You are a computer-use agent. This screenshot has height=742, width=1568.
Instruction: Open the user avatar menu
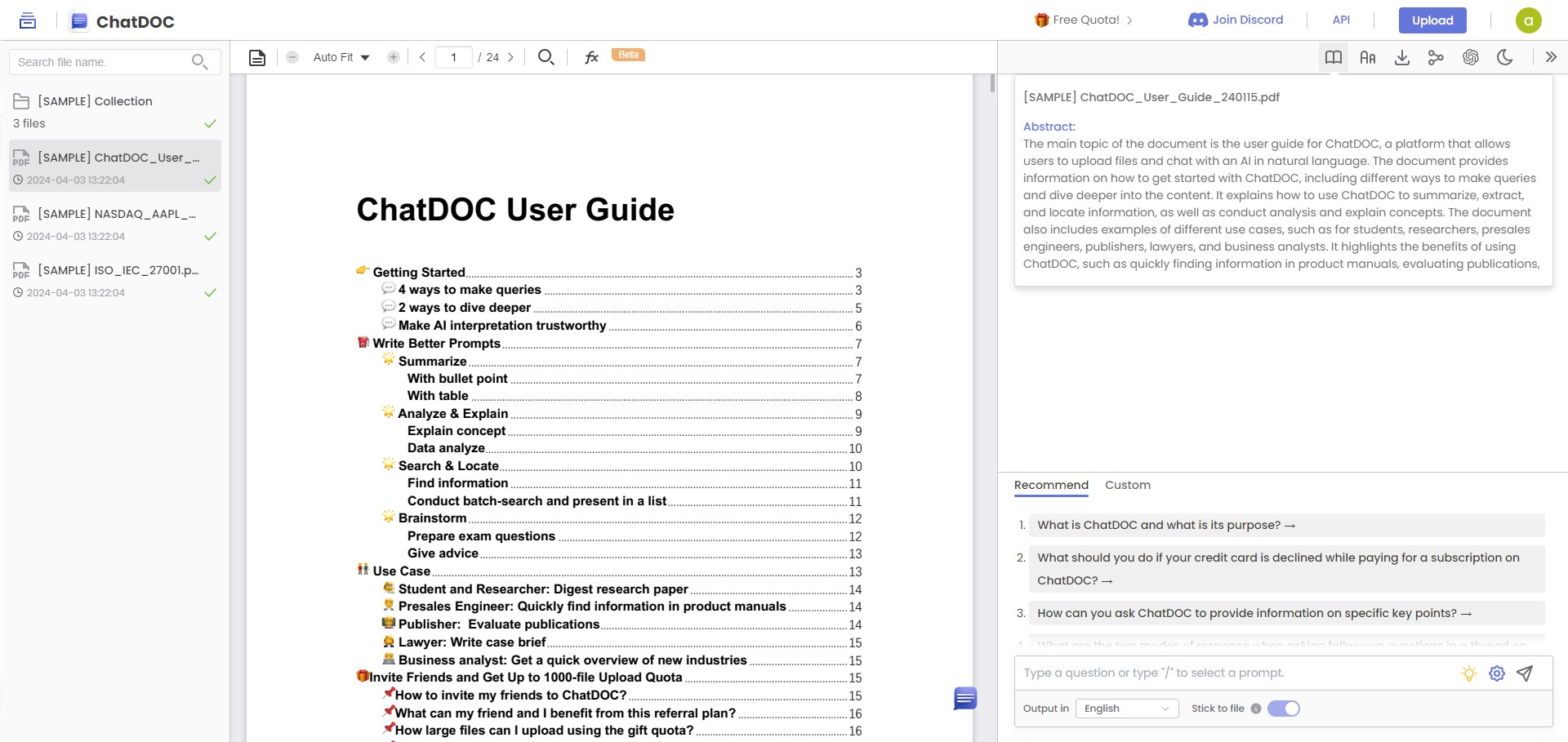1529,20
